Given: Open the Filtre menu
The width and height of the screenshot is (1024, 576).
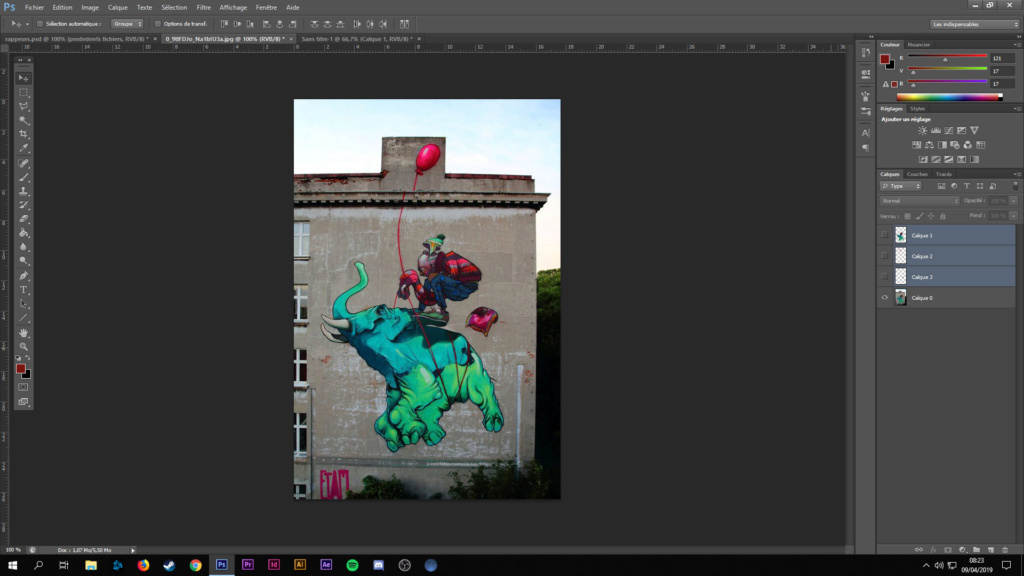Looking at the screenshot, I should pos(204,8).
